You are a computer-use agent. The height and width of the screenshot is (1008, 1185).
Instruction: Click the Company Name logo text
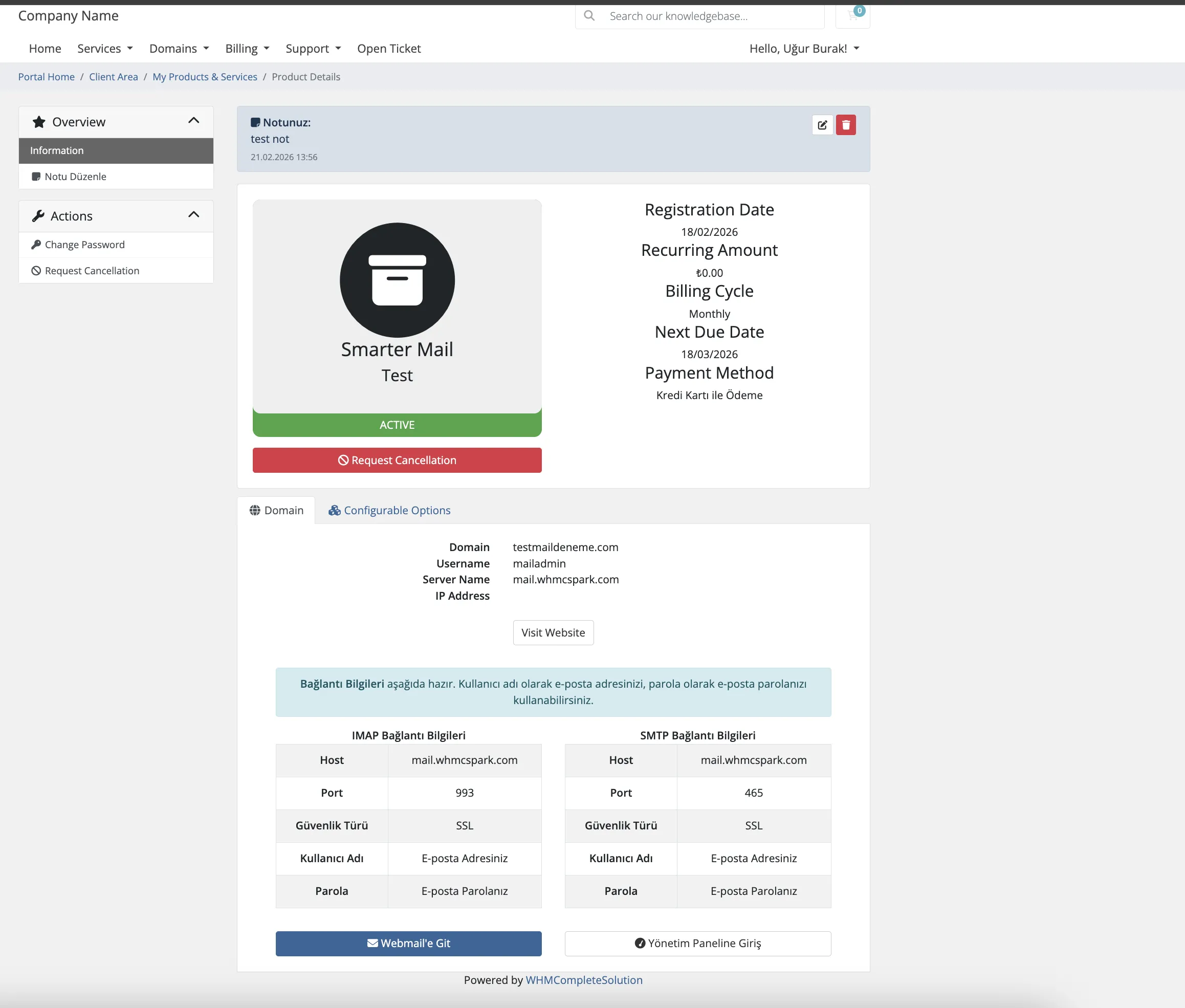(x=69, y=15)
